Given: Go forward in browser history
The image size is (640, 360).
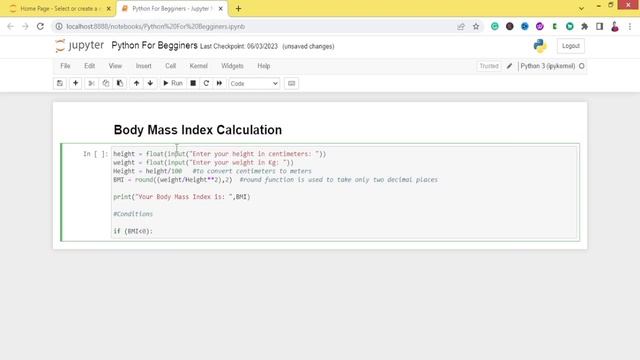Looking at the screenshot, I should [x=25, y=27].
